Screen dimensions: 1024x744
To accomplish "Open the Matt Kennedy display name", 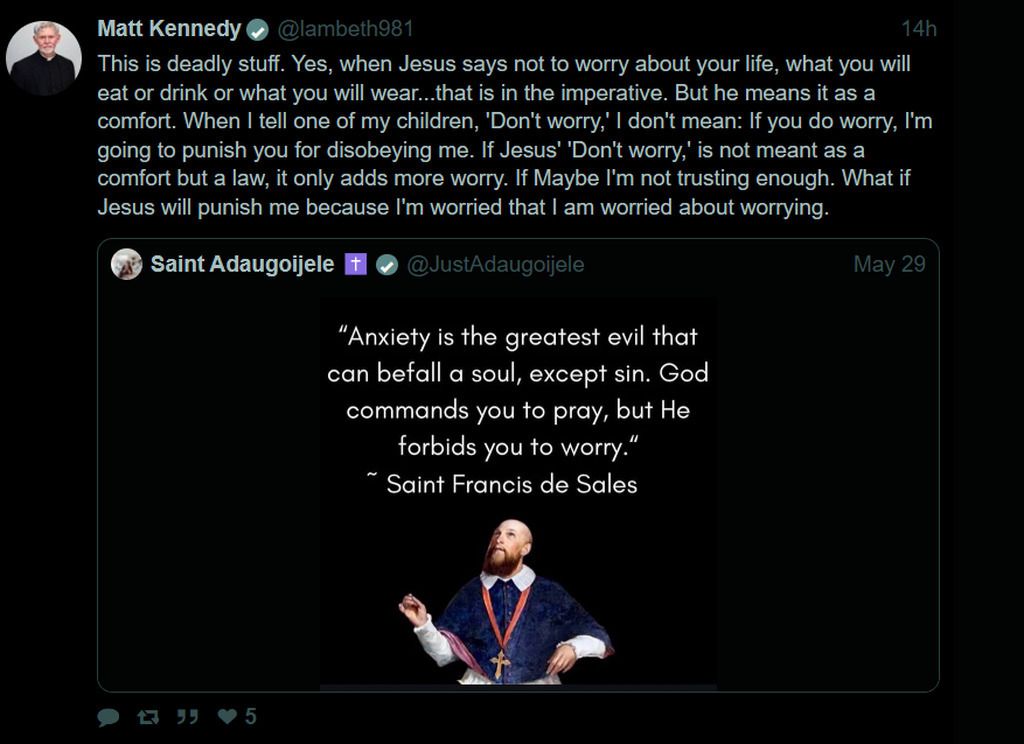I will click(x=169, y=29).
